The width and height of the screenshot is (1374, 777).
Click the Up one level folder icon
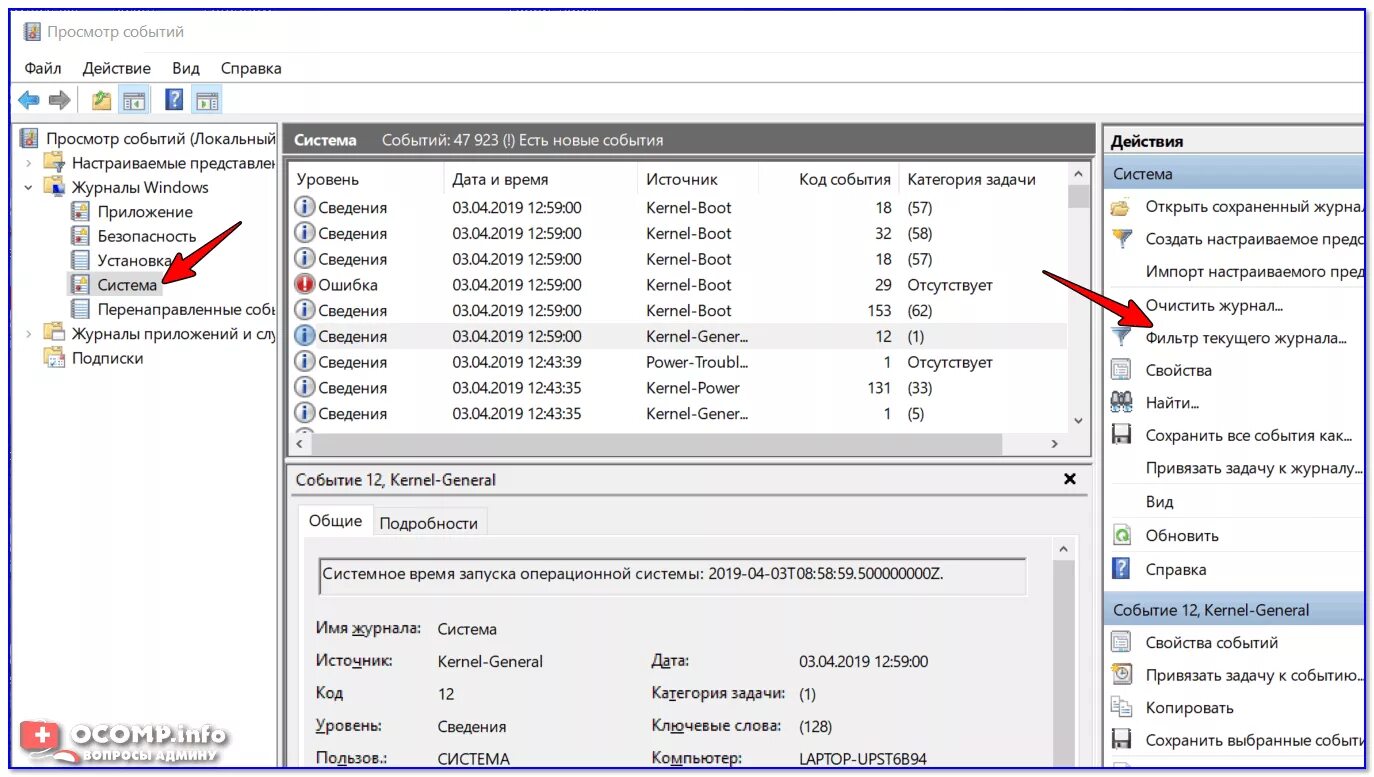tap(101, 100)
